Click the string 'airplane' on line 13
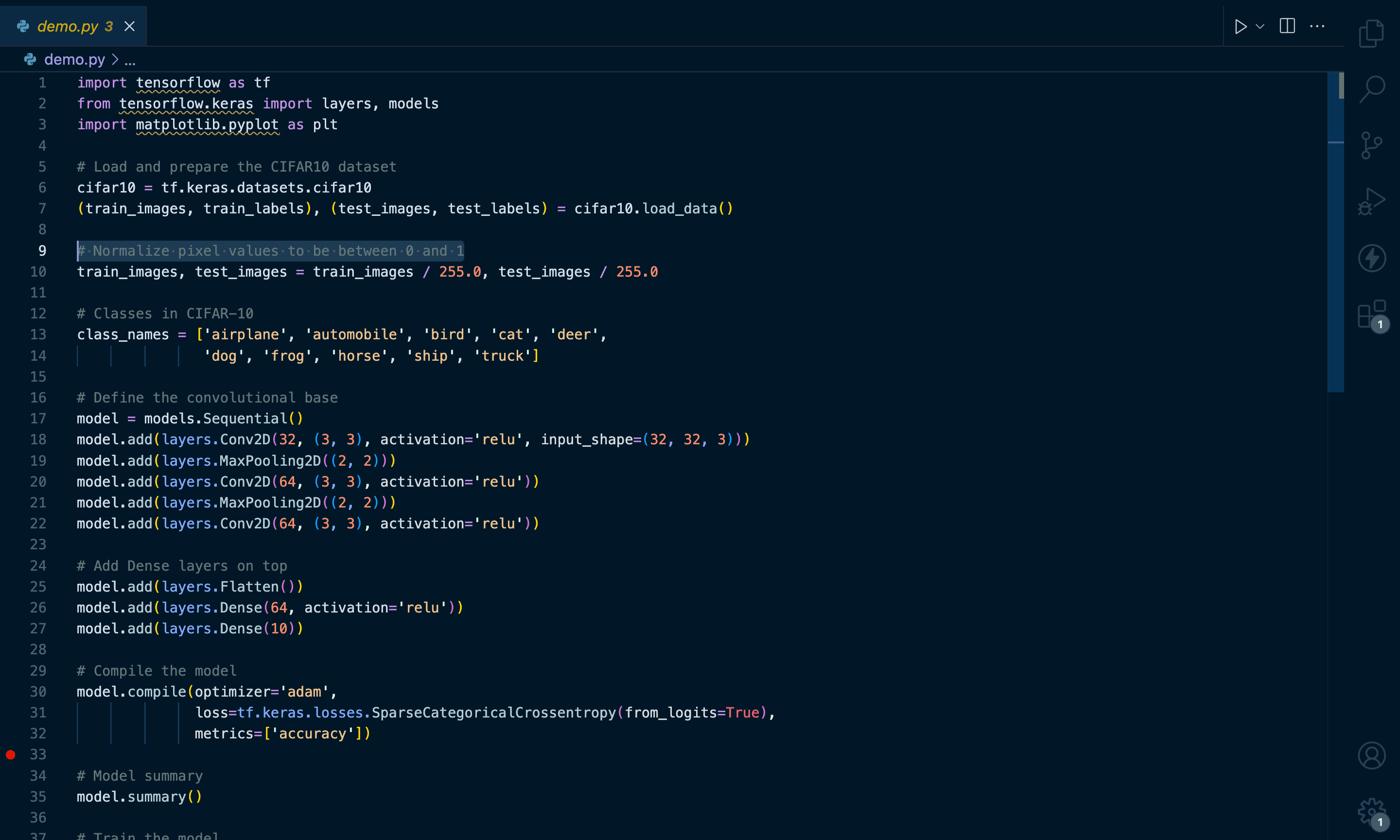1400x840 pixels. tap(245, 334)
